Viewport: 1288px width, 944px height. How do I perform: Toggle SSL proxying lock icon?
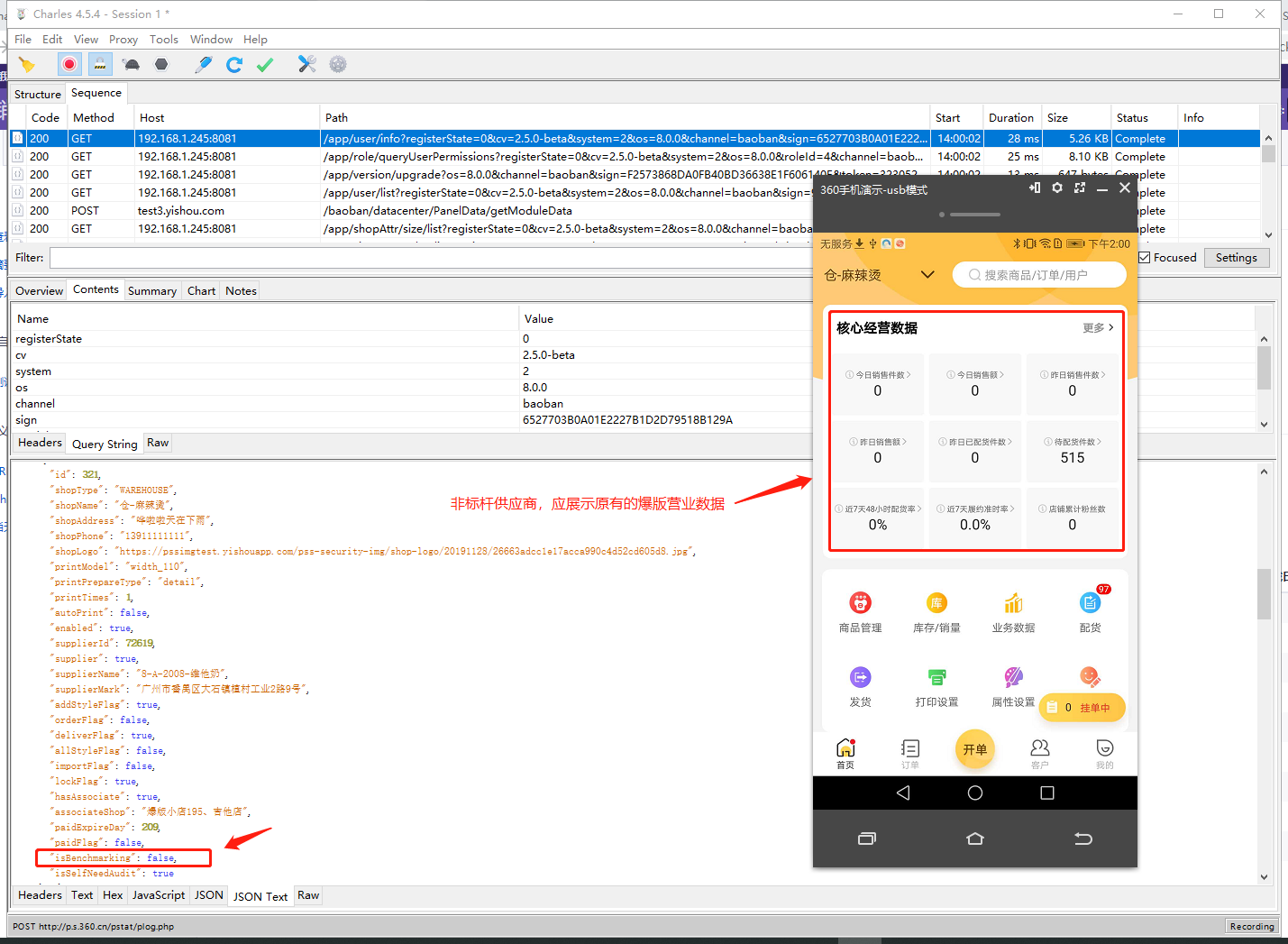tap(100, 64)
